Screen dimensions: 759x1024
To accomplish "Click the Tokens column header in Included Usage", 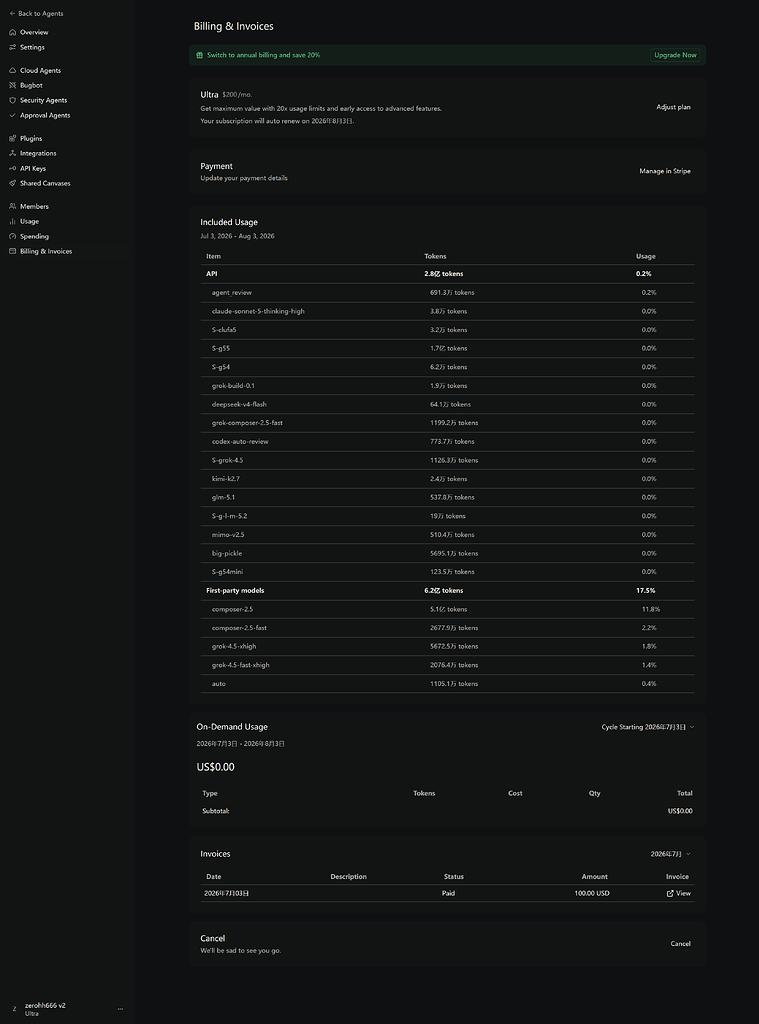I will point(435,257).
